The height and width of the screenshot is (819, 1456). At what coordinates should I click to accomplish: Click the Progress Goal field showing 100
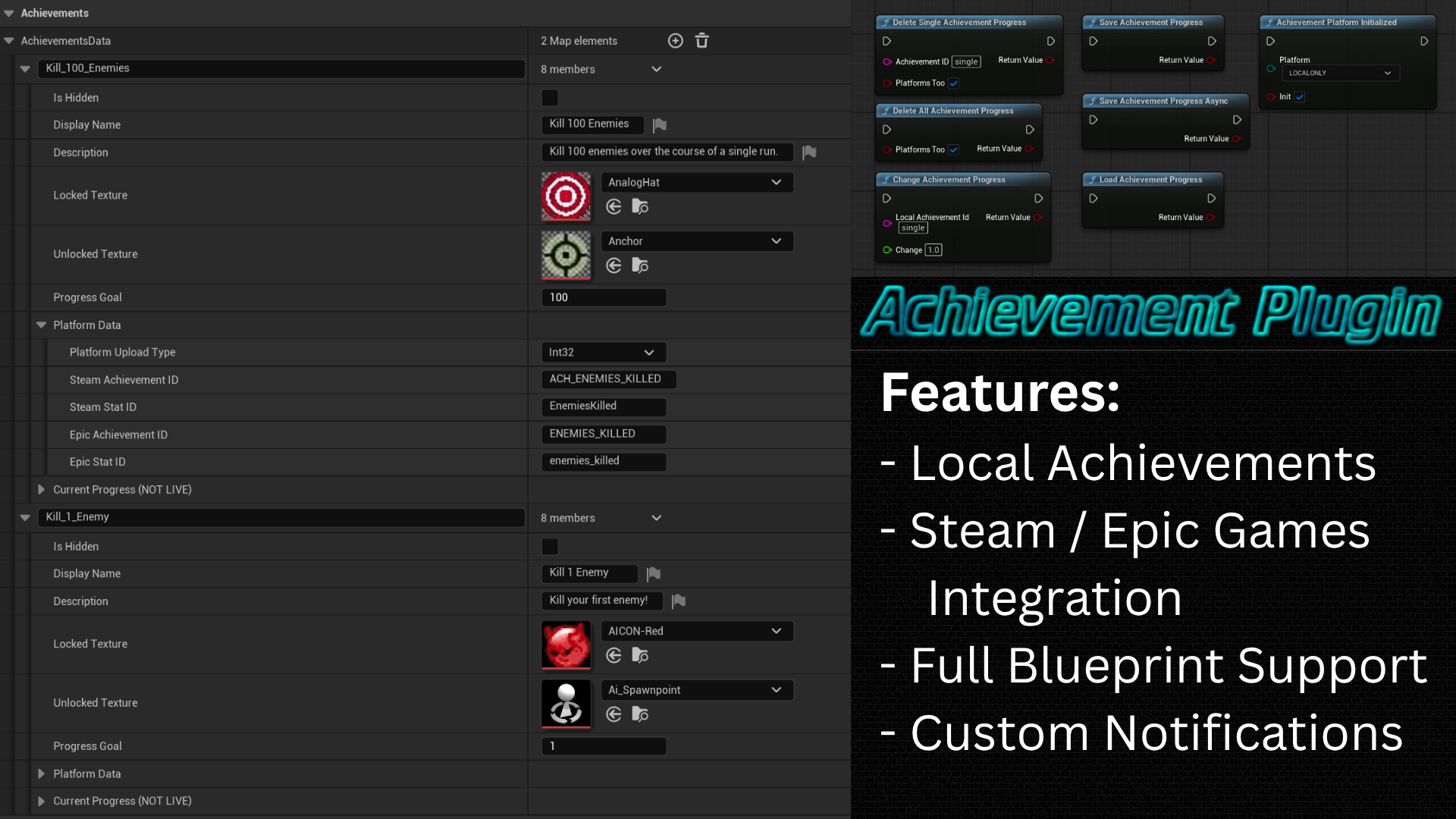[603, 298]
